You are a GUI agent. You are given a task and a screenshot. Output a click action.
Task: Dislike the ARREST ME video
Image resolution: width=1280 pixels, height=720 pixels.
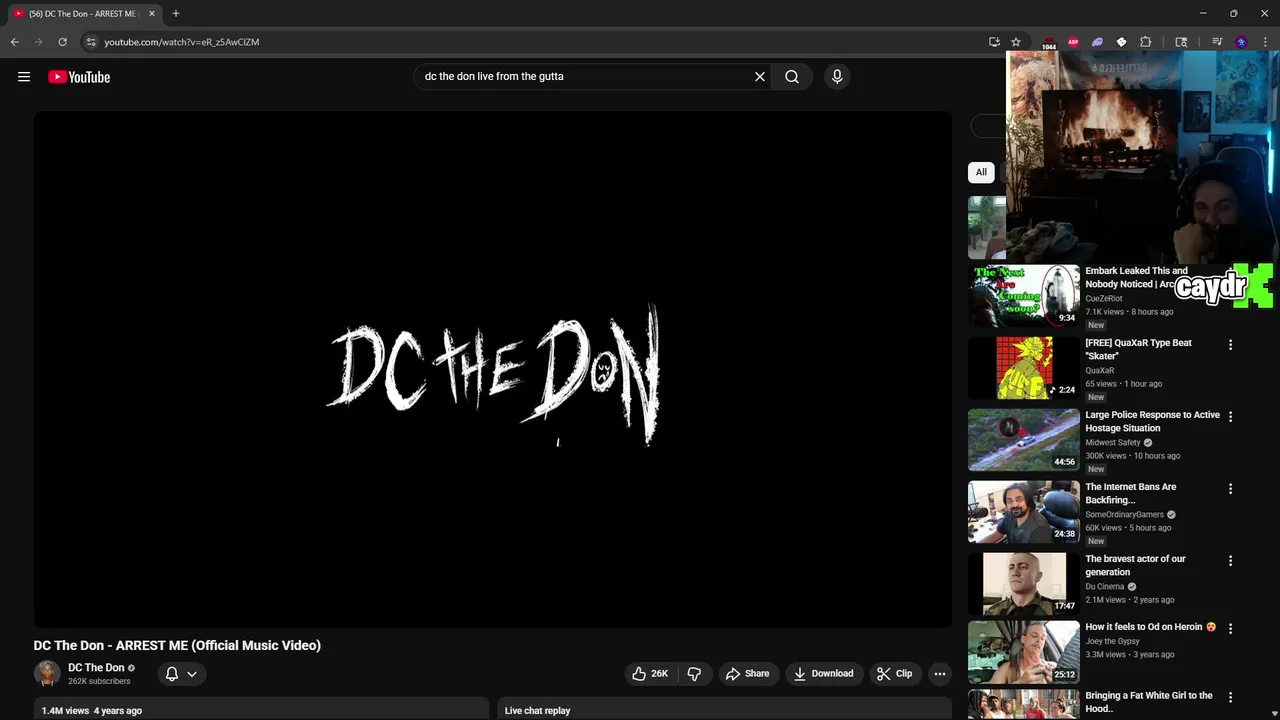click(x=694, y=674)
